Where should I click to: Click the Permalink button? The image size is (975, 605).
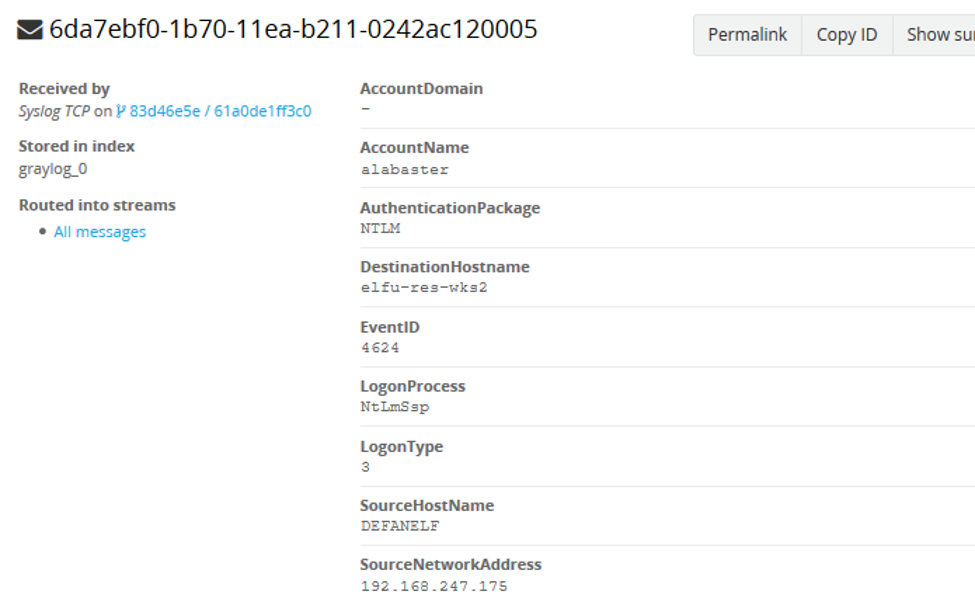point(747,34)
